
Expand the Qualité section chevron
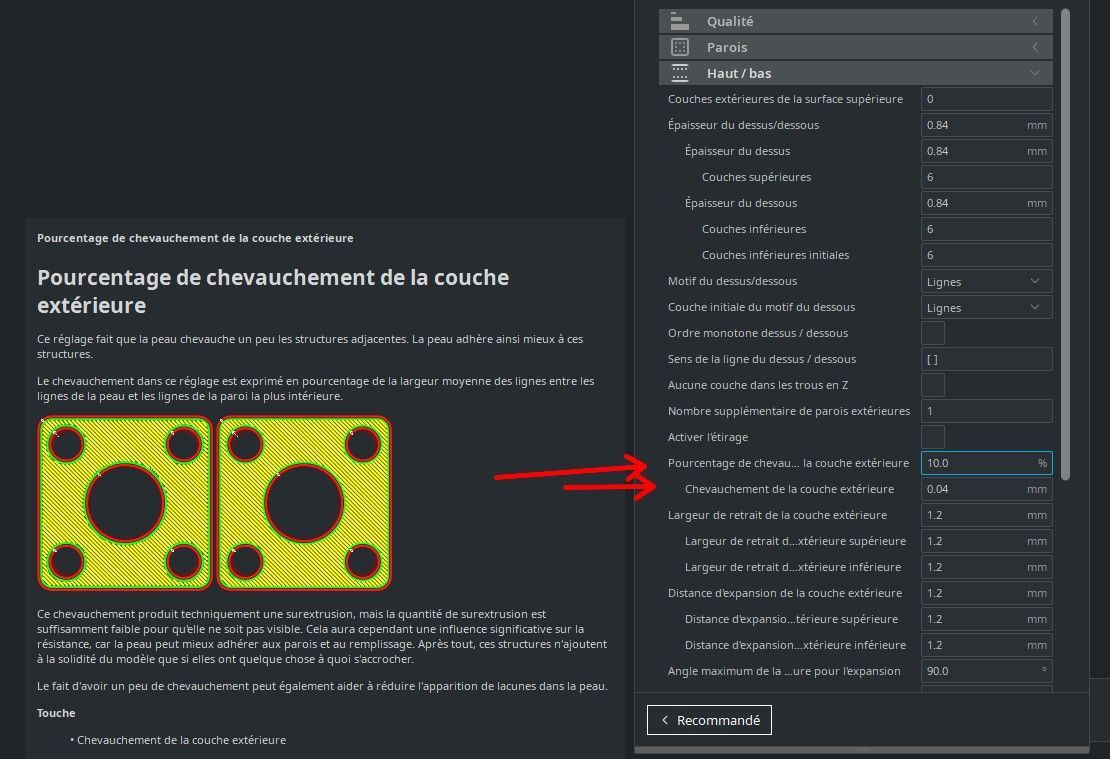pyautogui.click(x=1035, y=21)
